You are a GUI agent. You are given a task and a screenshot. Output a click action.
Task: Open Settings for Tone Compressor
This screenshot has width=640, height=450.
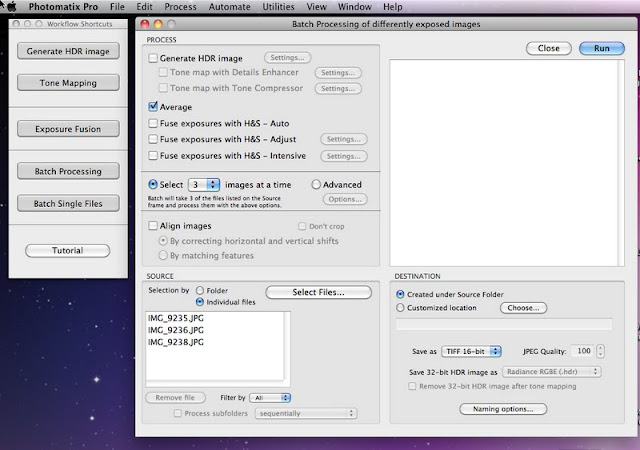(338, 88)
